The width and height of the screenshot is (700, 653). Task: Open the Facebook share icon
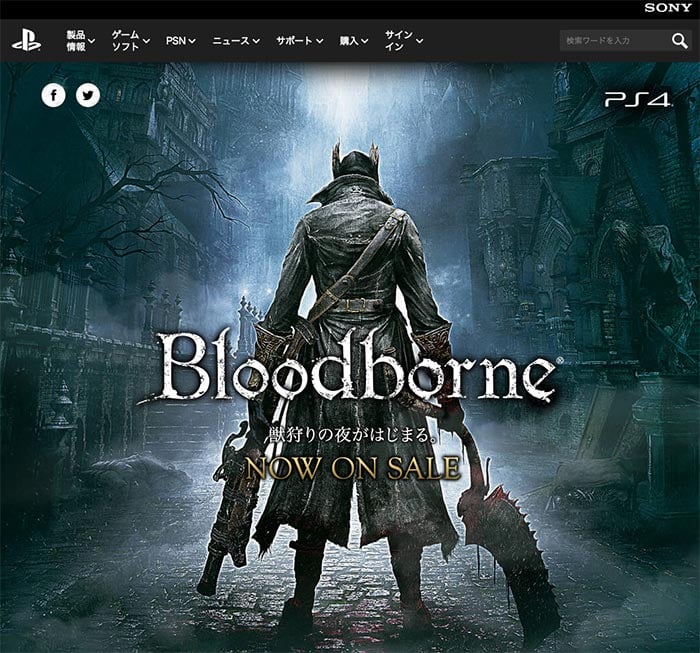pos(54,96)
